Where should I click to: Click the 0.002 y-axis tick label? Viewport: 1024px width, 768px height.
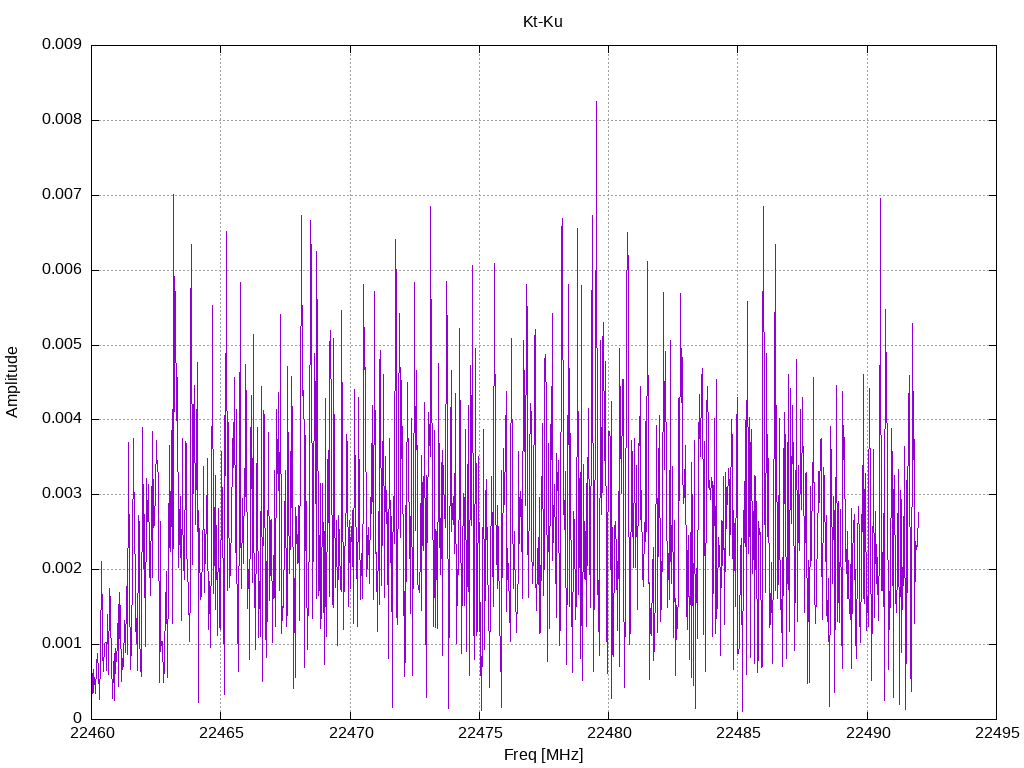[62, 568]
